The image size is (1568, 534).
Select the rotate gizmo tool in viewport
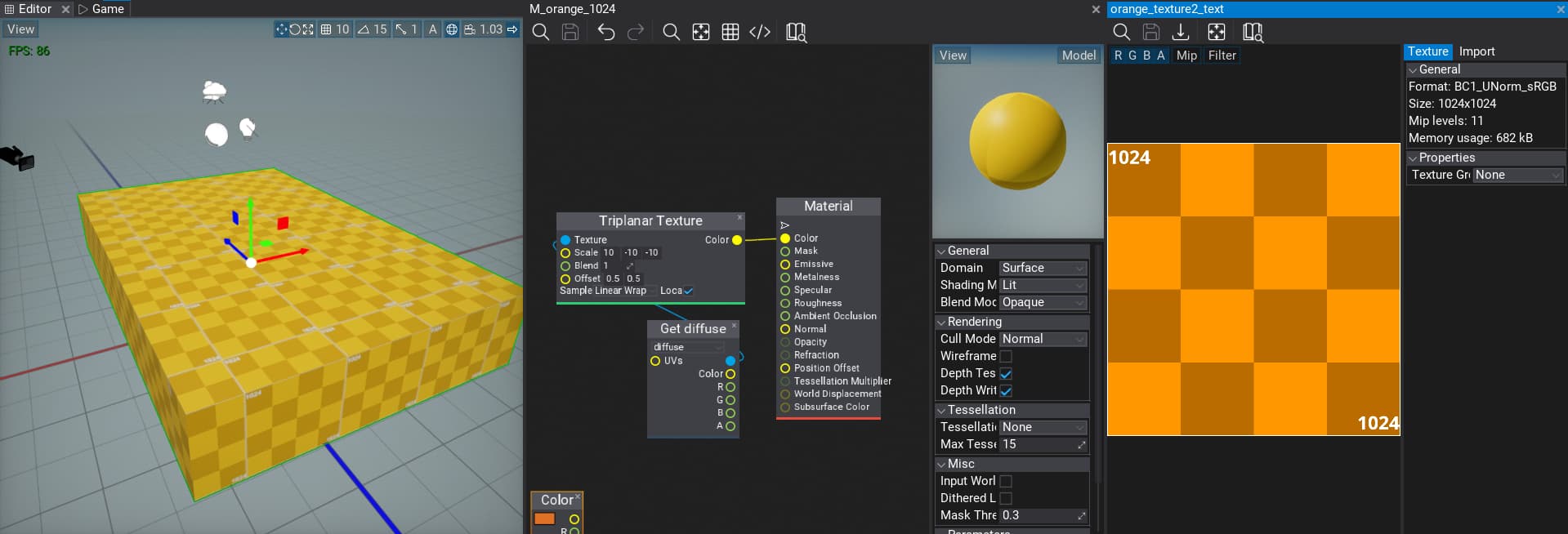pos(295,29)
